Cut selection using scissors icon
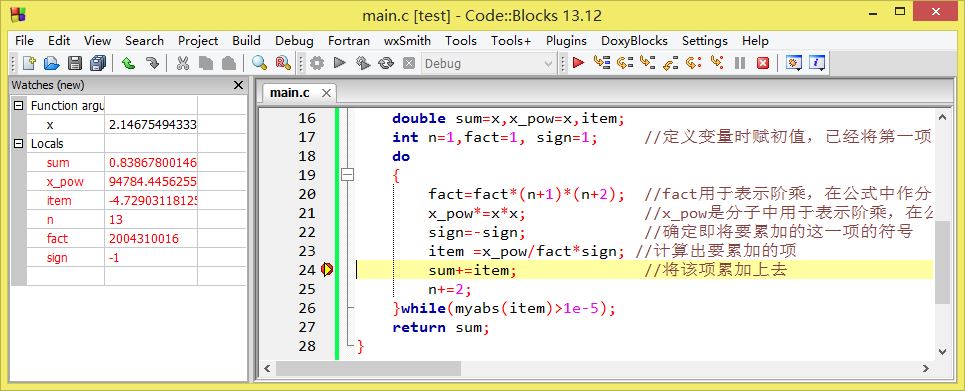The width and height of the screenshot is (965, 391). pyautogui.click(x=183, y=63)
